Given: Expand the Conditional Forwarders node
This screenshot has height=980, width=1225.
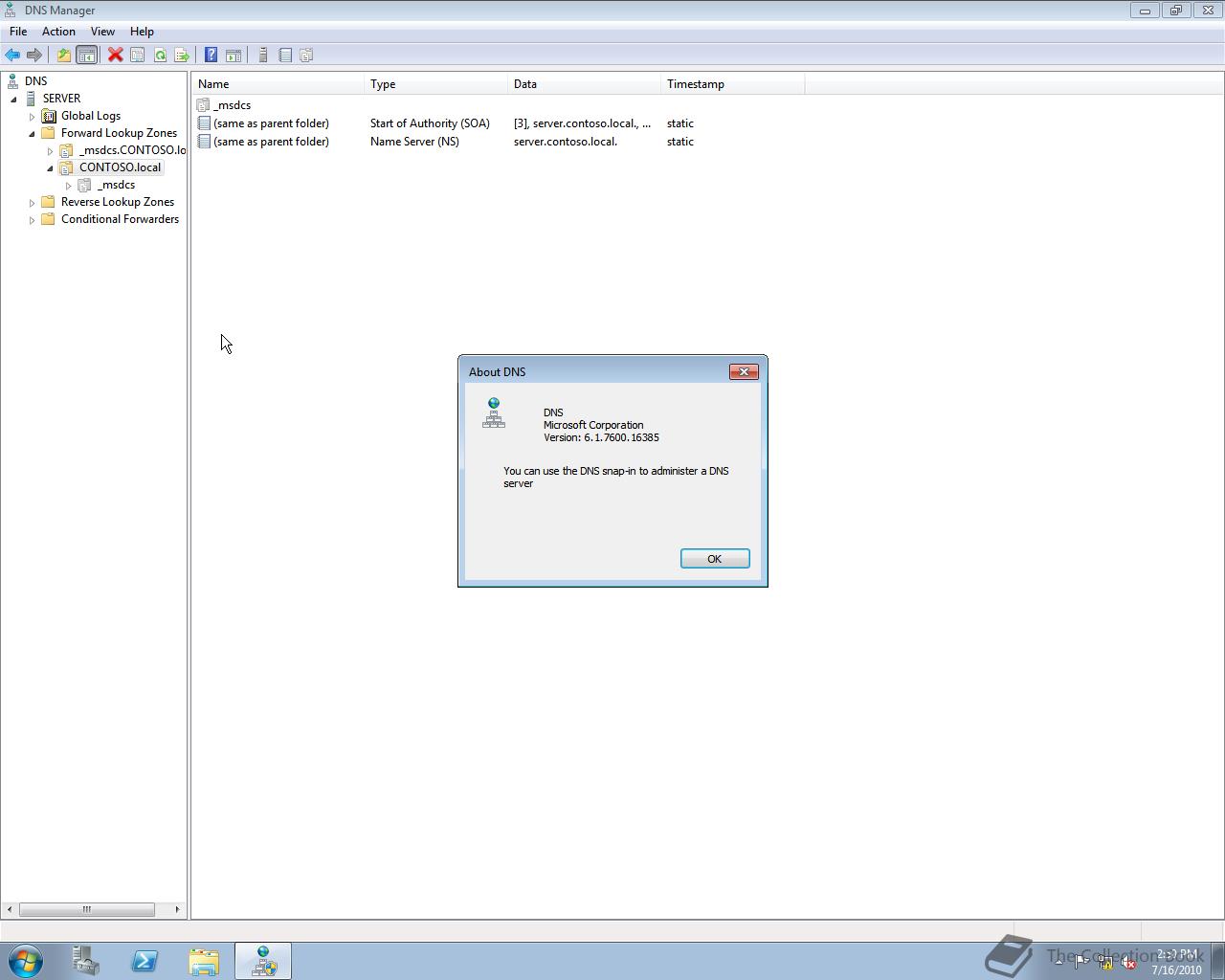Looking at the screenshot, I should (x=32, y=219).
